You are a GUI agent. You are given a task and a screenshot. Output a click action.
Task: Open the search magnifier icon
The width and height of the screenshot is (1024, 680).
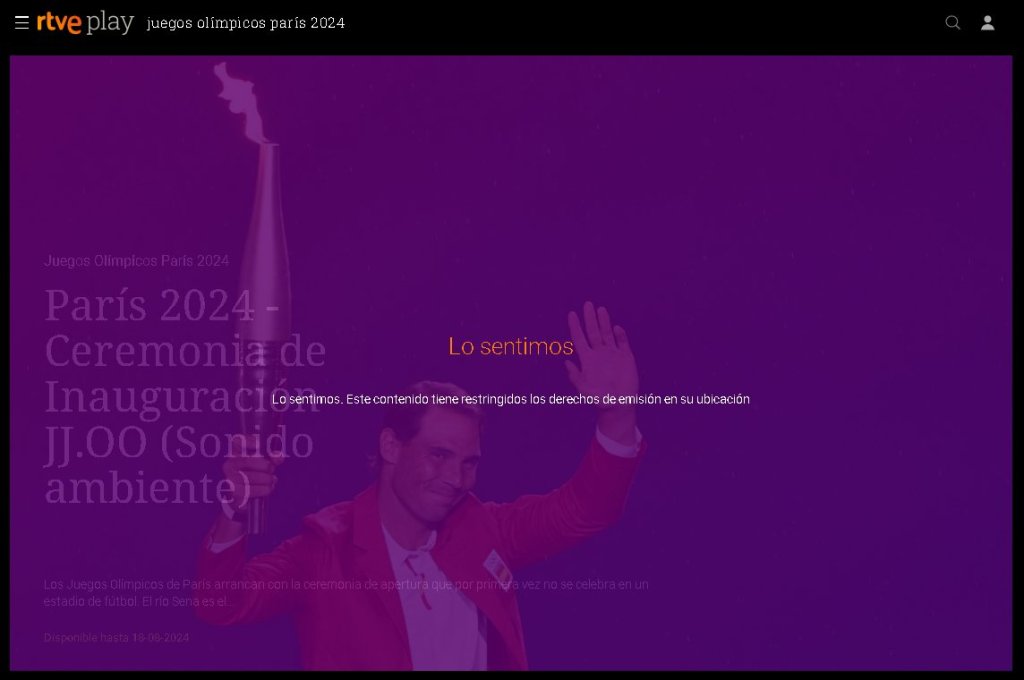(953, 23)
